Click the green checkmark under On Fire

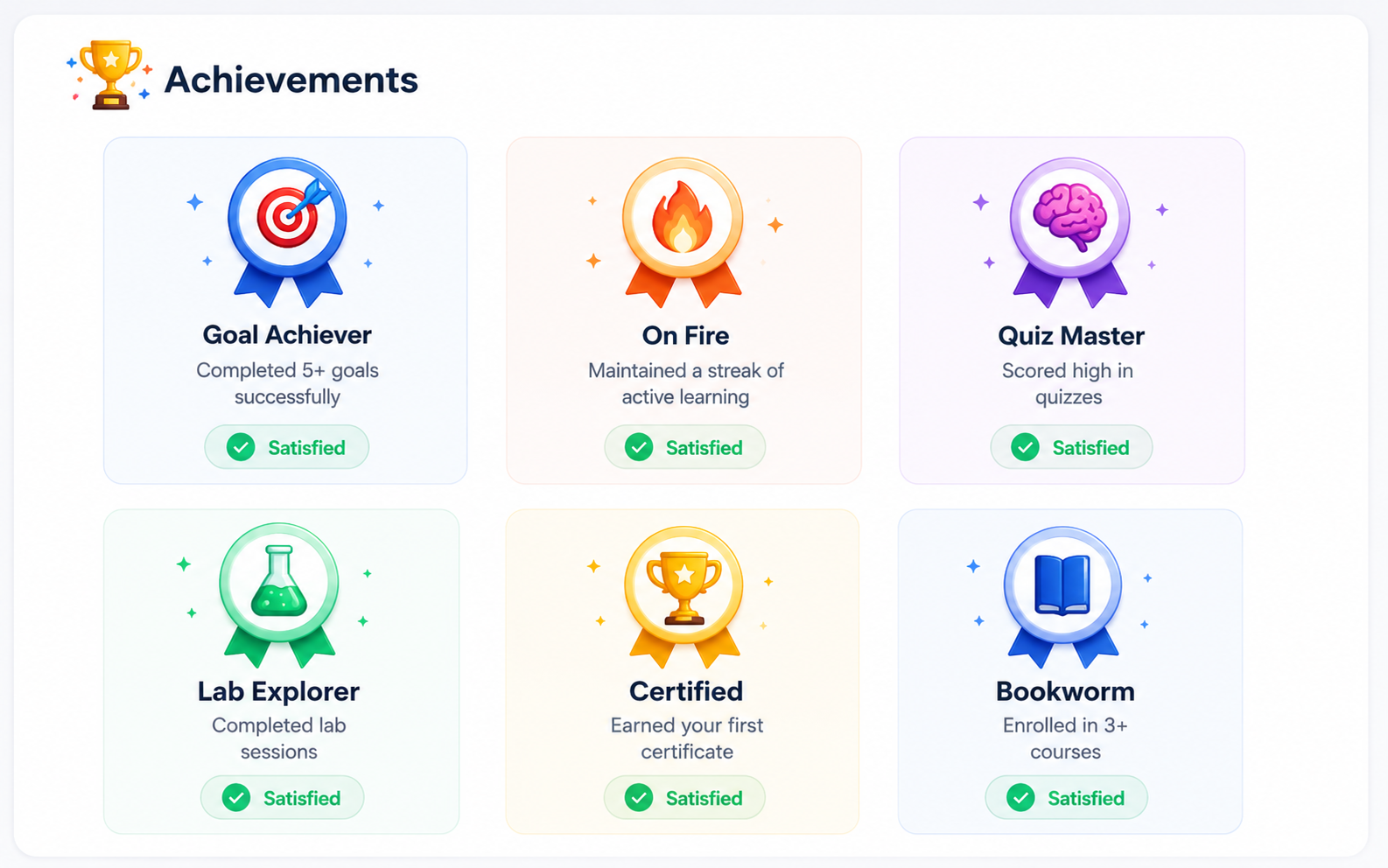(x=639, y=447)
